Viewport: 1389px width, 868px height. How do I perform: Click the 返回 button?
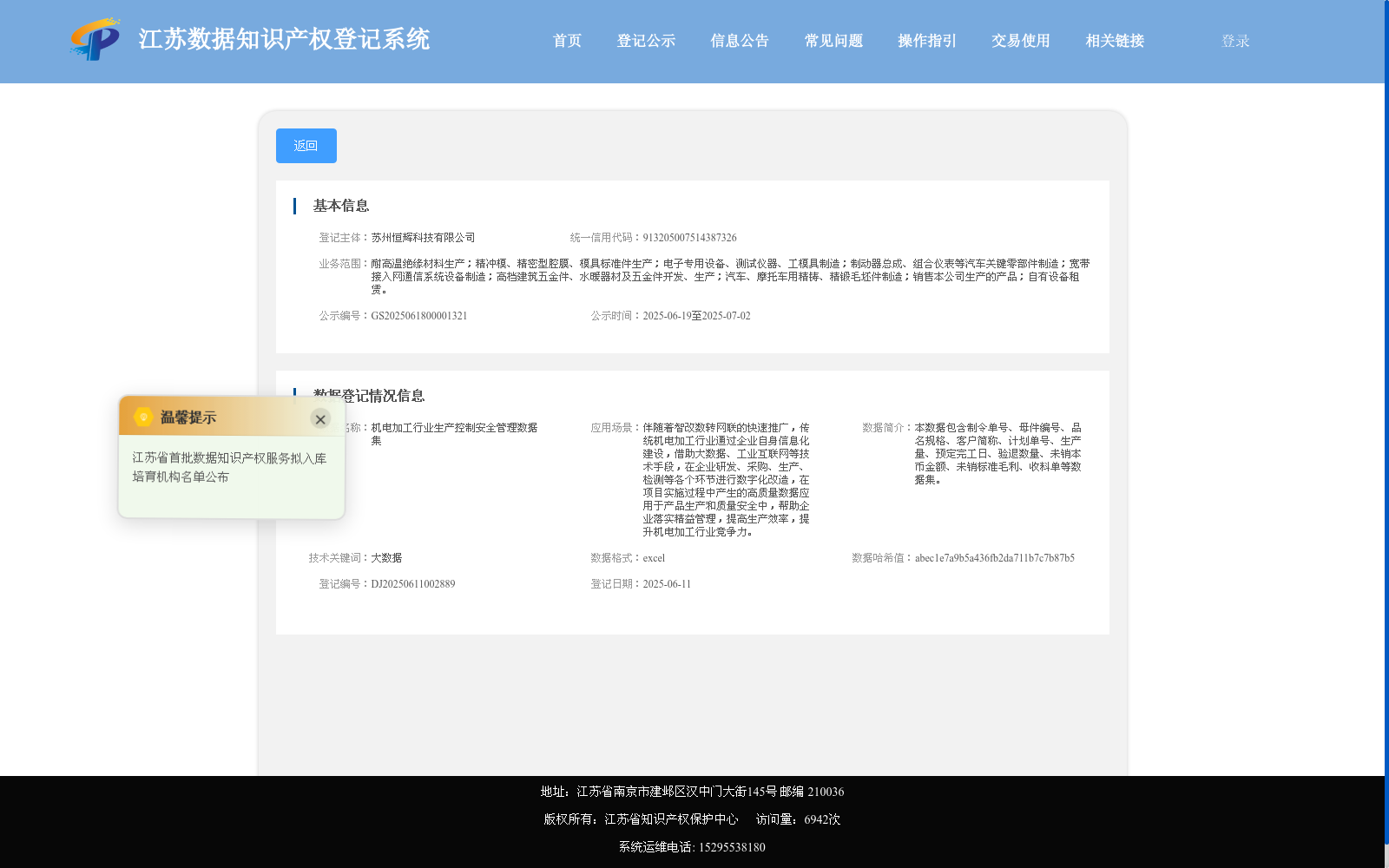306,146
